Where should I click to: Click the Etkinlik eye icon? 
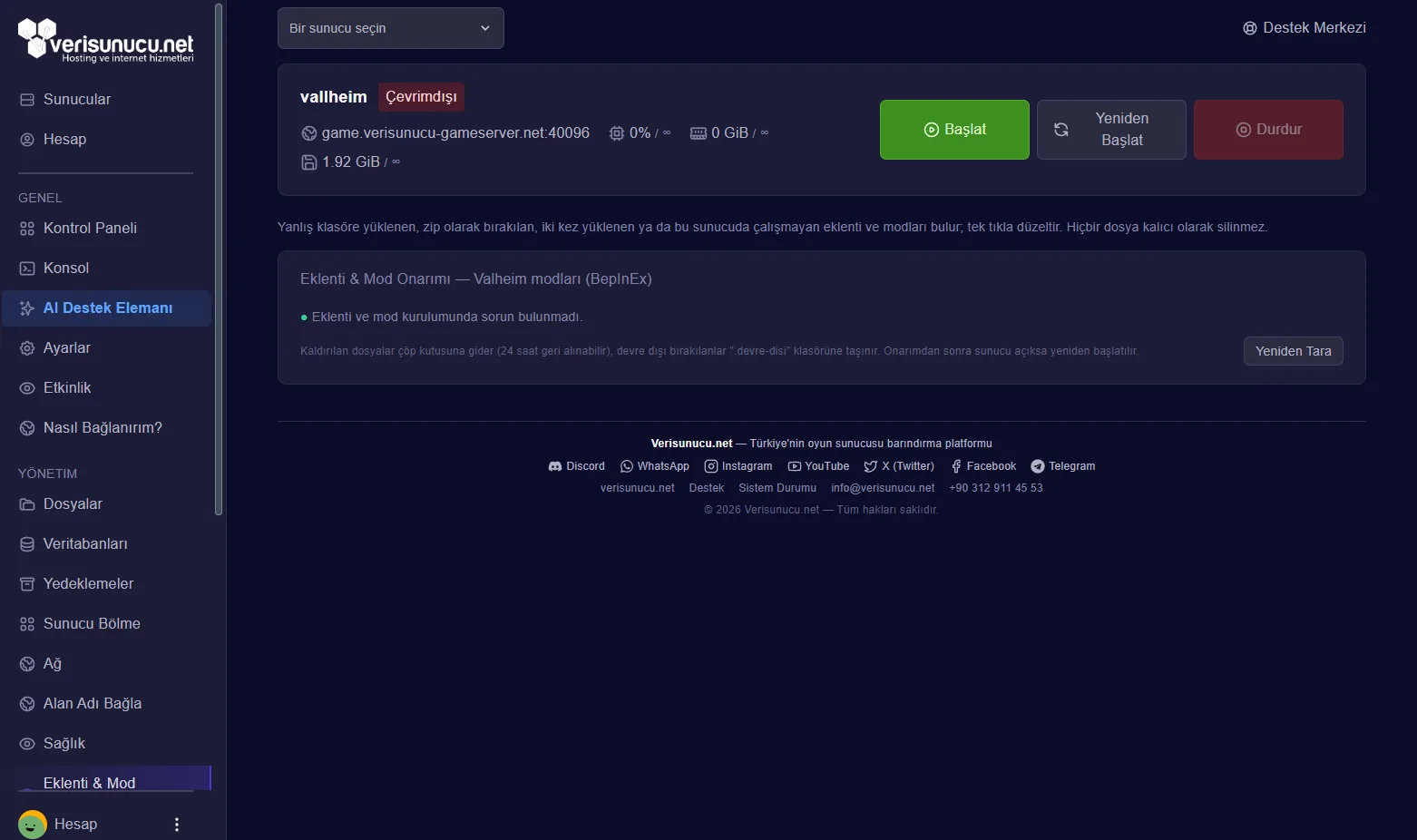pyautogui.click(x=27, y=388)
